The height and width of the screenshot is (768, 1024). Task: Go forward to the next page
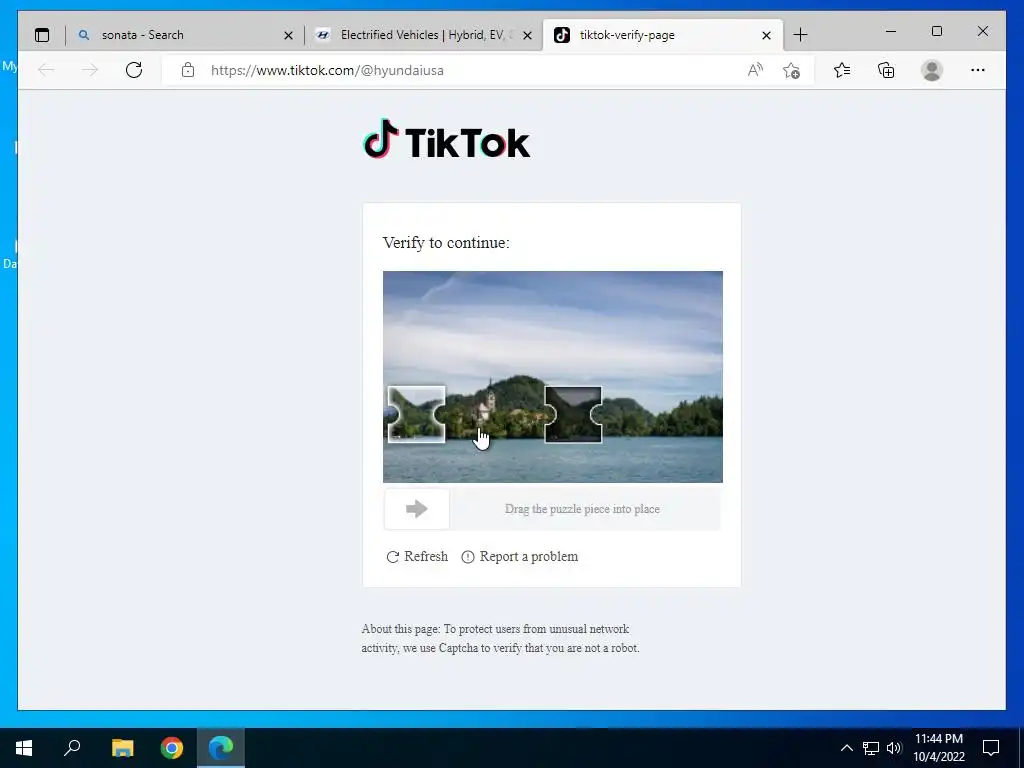tap(89, 70)
